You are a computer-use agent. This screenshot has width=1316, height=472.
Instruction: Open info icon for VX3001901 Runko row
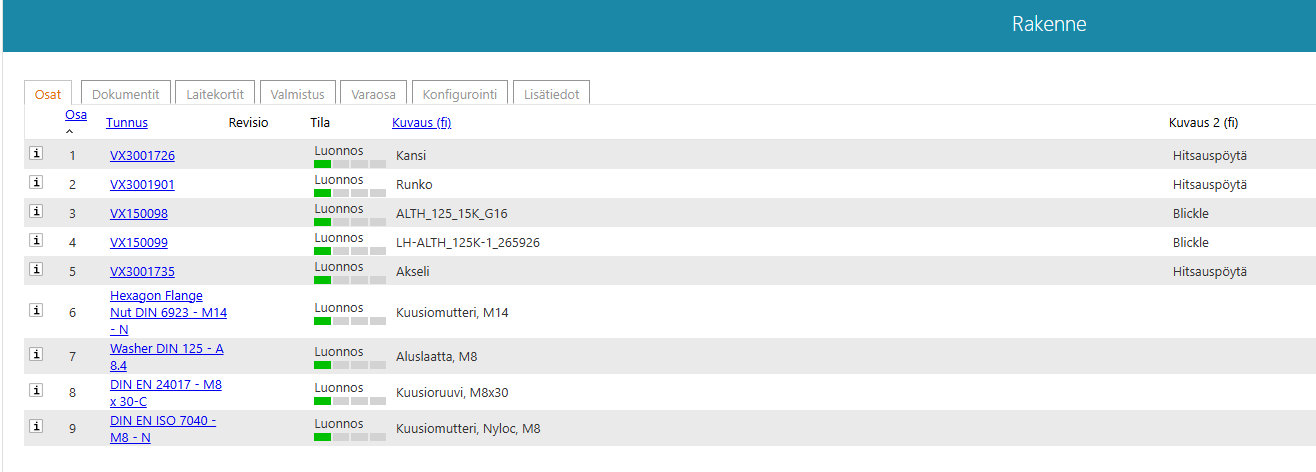[36, 183]
